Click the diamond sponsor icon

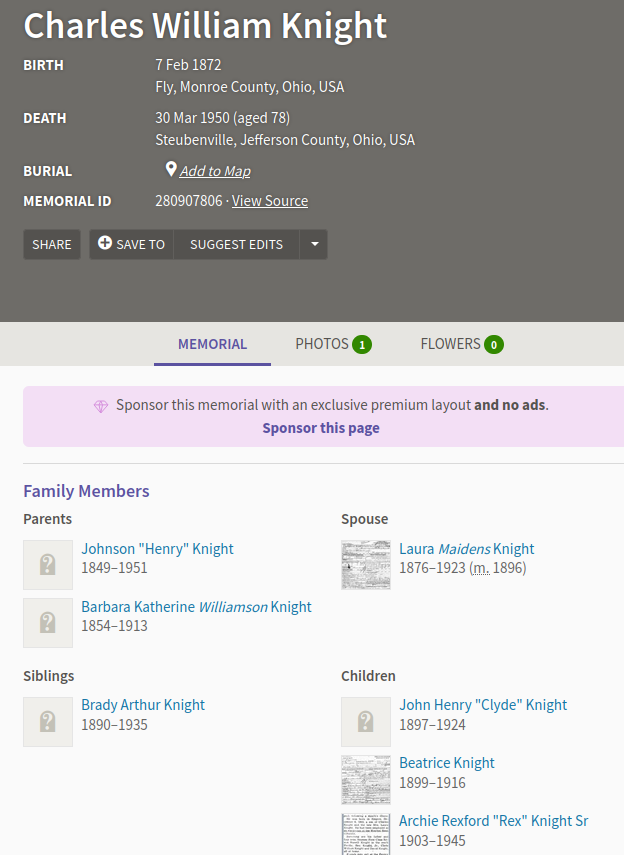100,406
